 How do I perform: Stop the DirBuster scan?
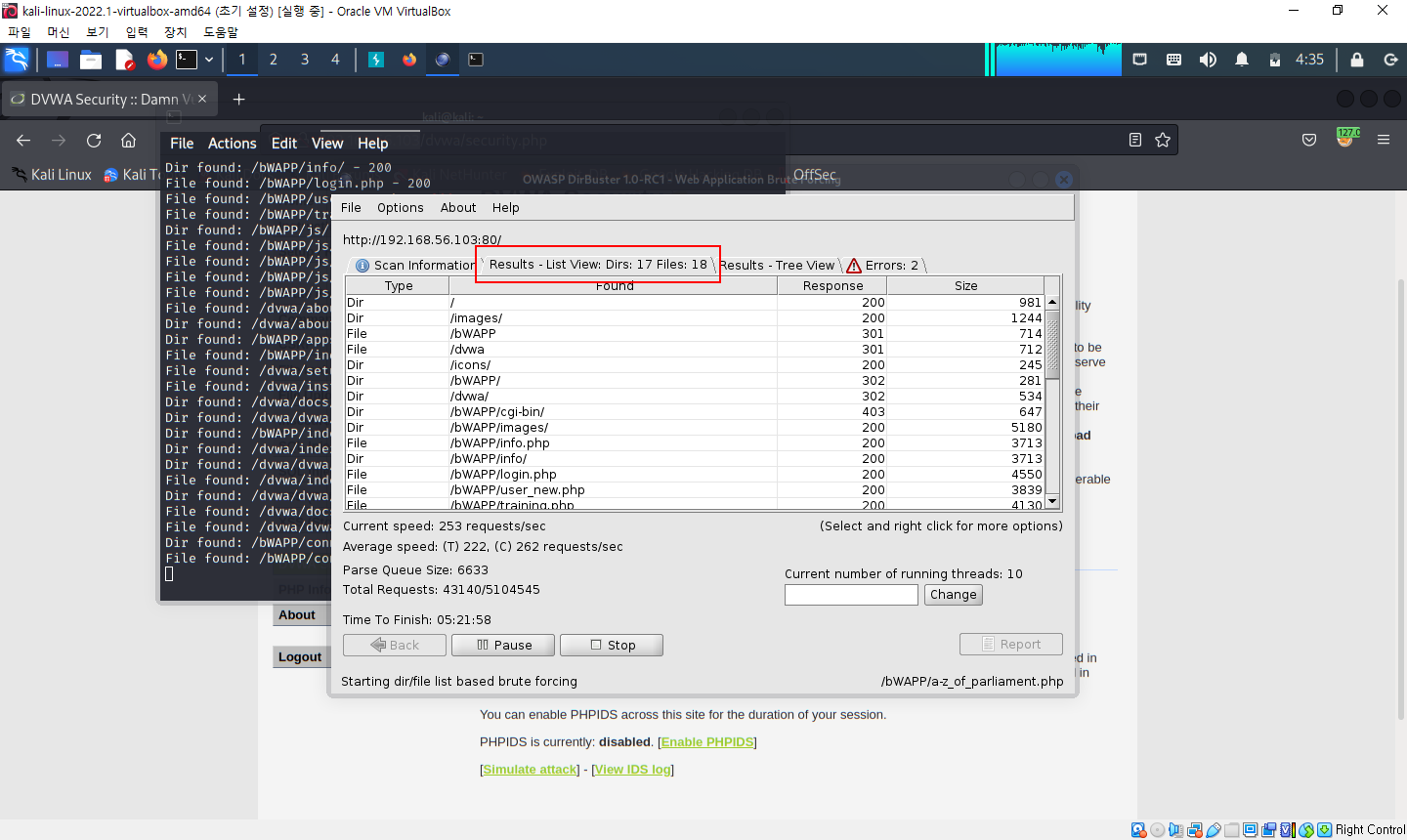(612, 646)
